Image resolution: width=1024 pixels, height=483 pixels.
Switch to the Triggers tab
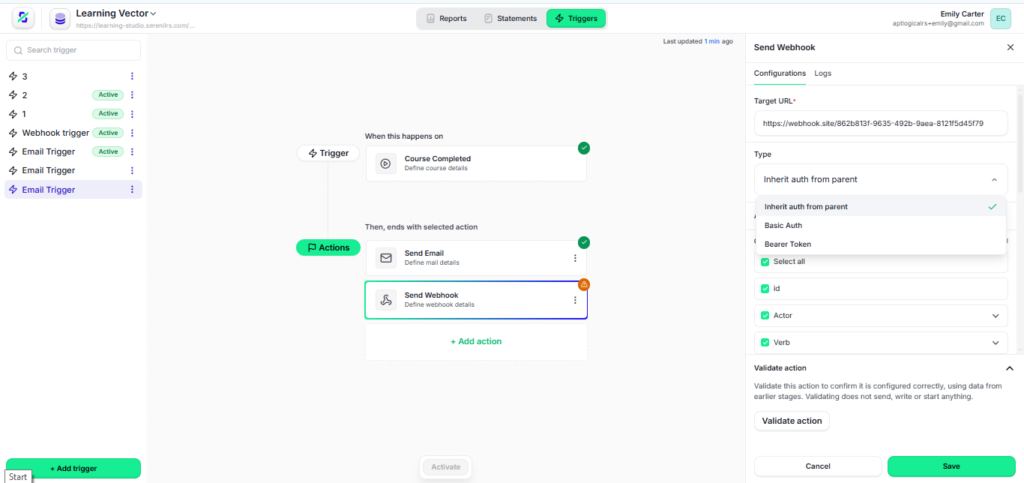click(x=575, y=18)
